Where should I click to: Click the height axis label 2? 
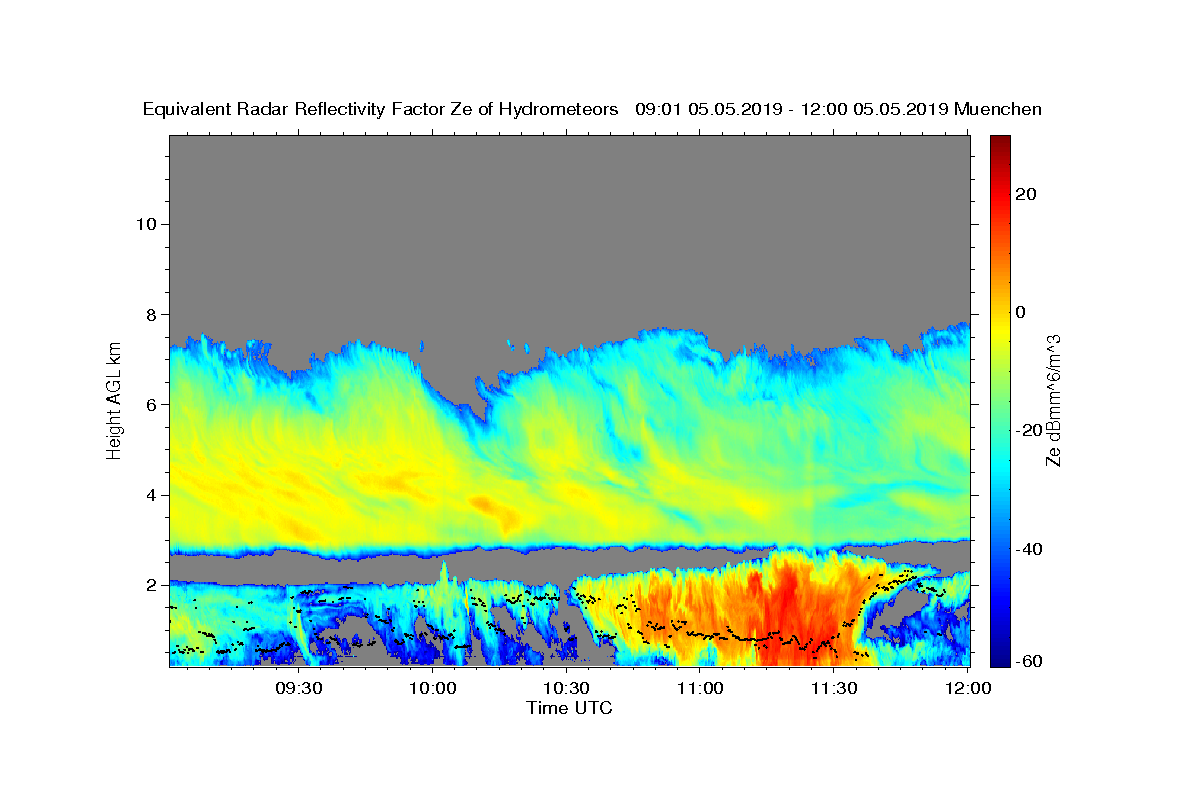click(151, 585)
